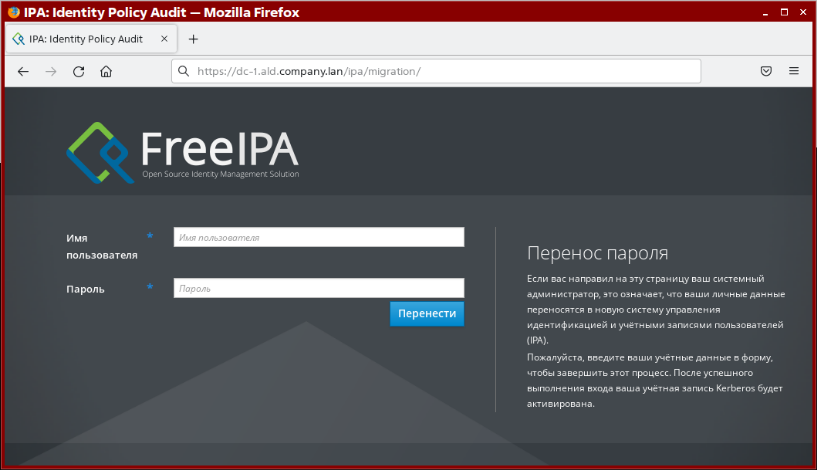Reload the current page
818x471 pixels.
click(78, 72)
